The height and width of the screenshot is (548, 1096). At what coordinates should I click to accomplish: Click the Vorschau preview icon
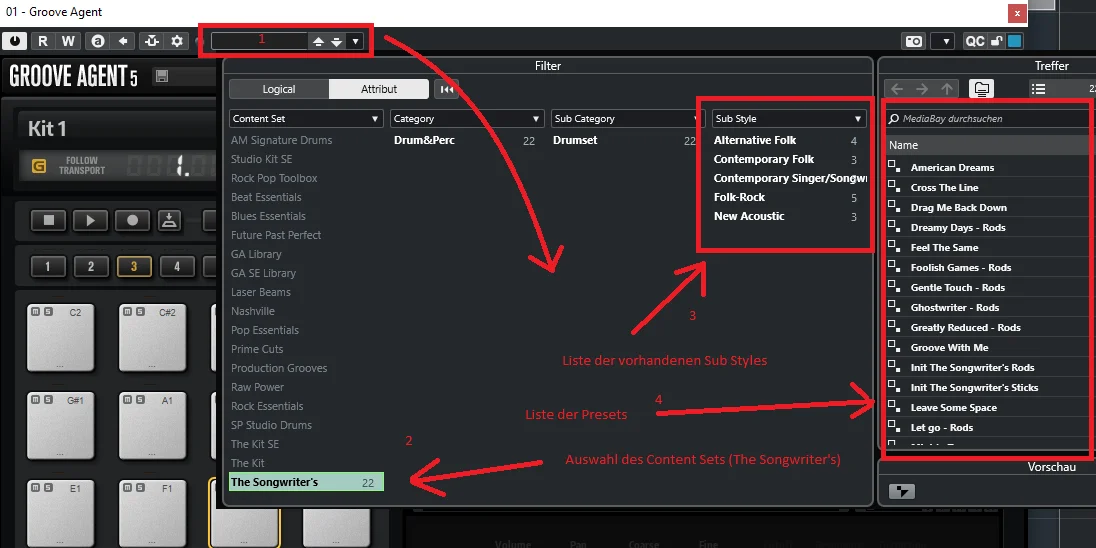pyautogui.click(x=902, y=491)
